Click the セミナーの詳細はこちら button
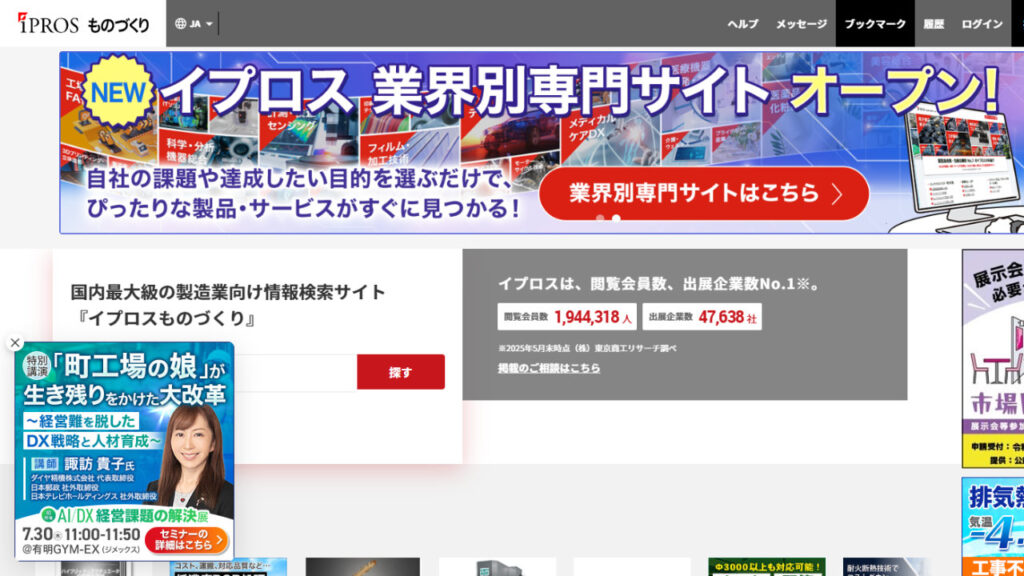The image size is (1024, 576). pos(187,539)
